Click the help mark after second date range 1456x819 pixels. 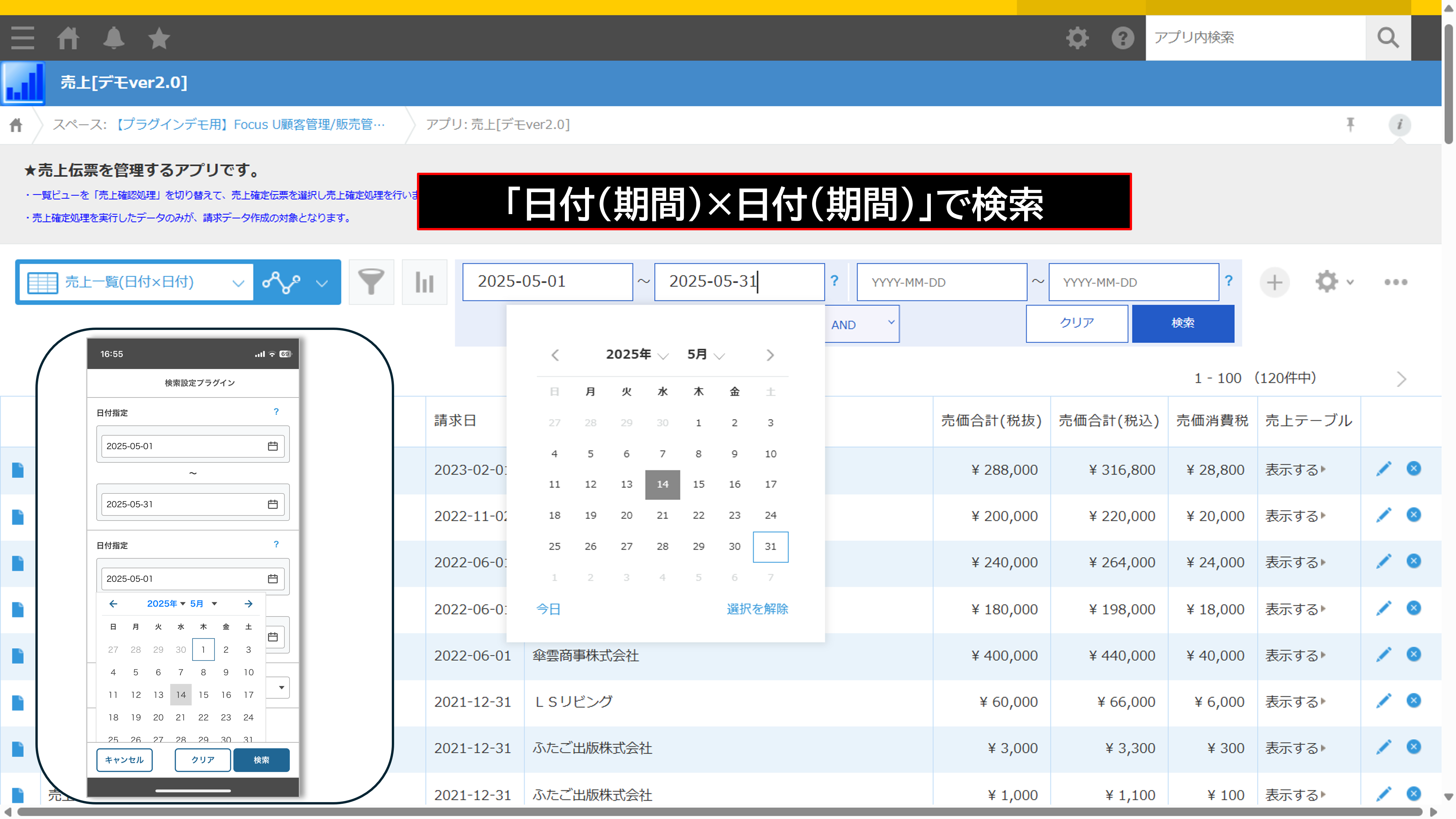pos(1229,281)
